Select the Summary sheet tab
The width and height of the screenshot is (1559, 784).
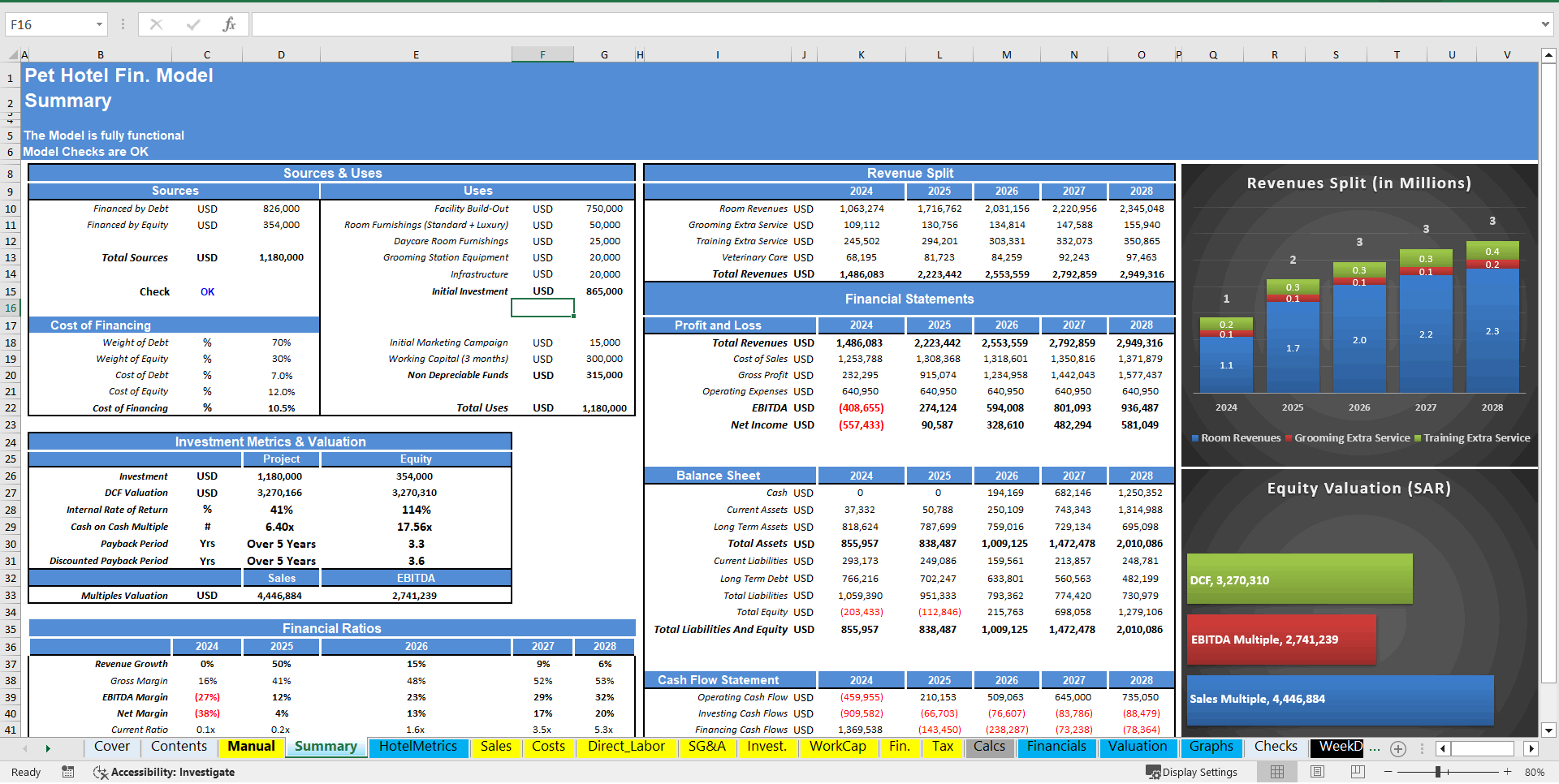[x=326, y=747]
